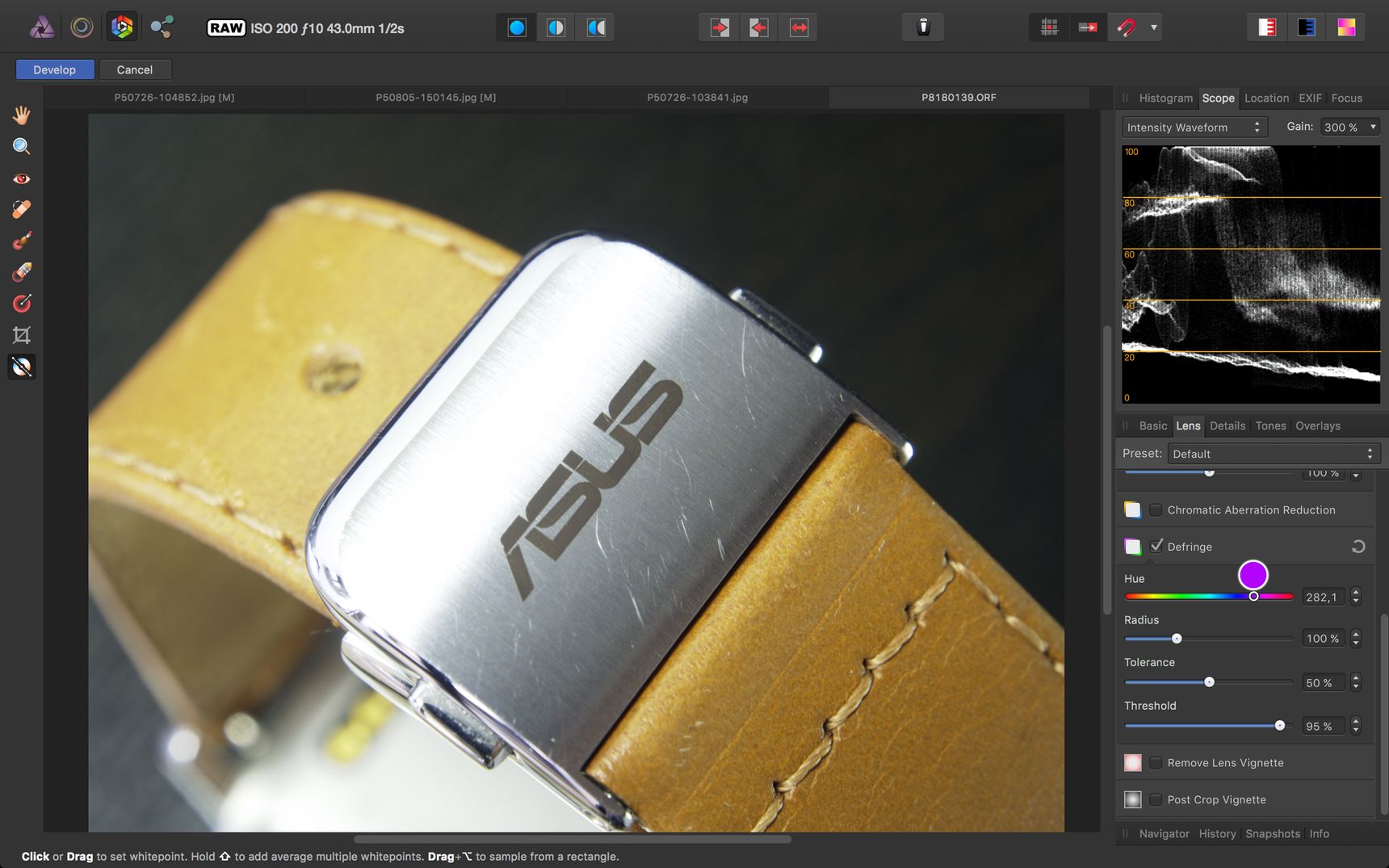The width and height of the screenshot is (1389, 868).
Task: Click the Threshold slider handle
Action: 1279,726
